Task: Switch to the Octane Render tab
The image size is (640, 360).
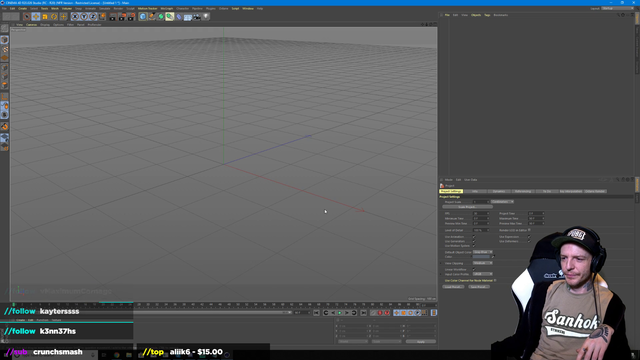Action: point(595,191)
